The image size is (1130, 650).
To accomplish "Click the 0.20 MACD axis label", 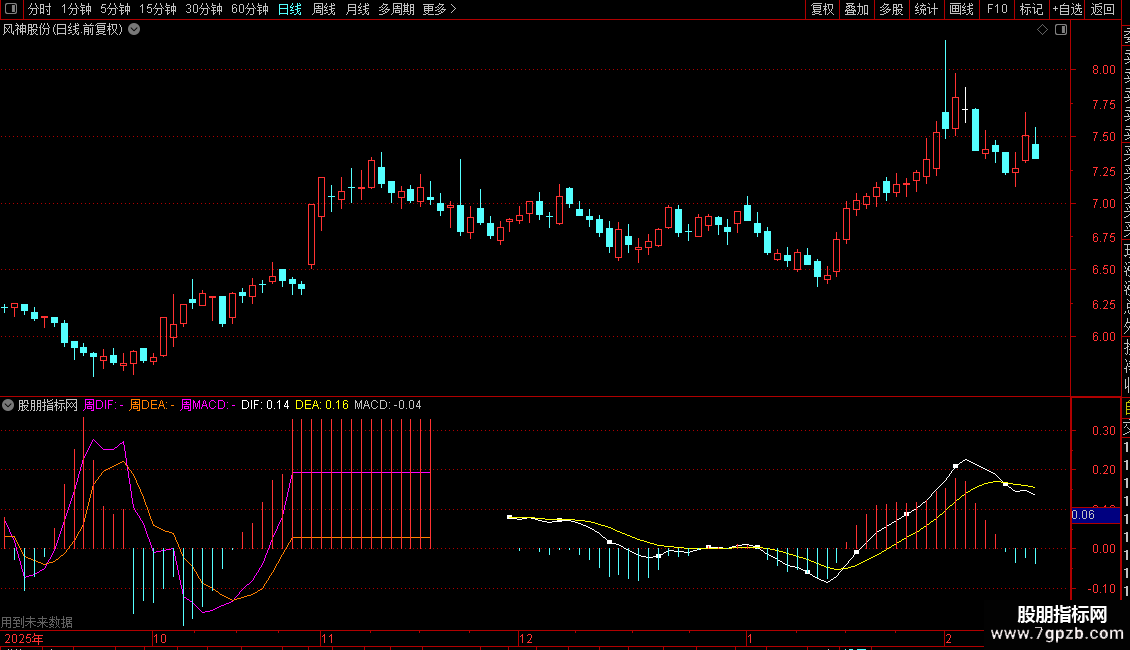I will 1103,469.
